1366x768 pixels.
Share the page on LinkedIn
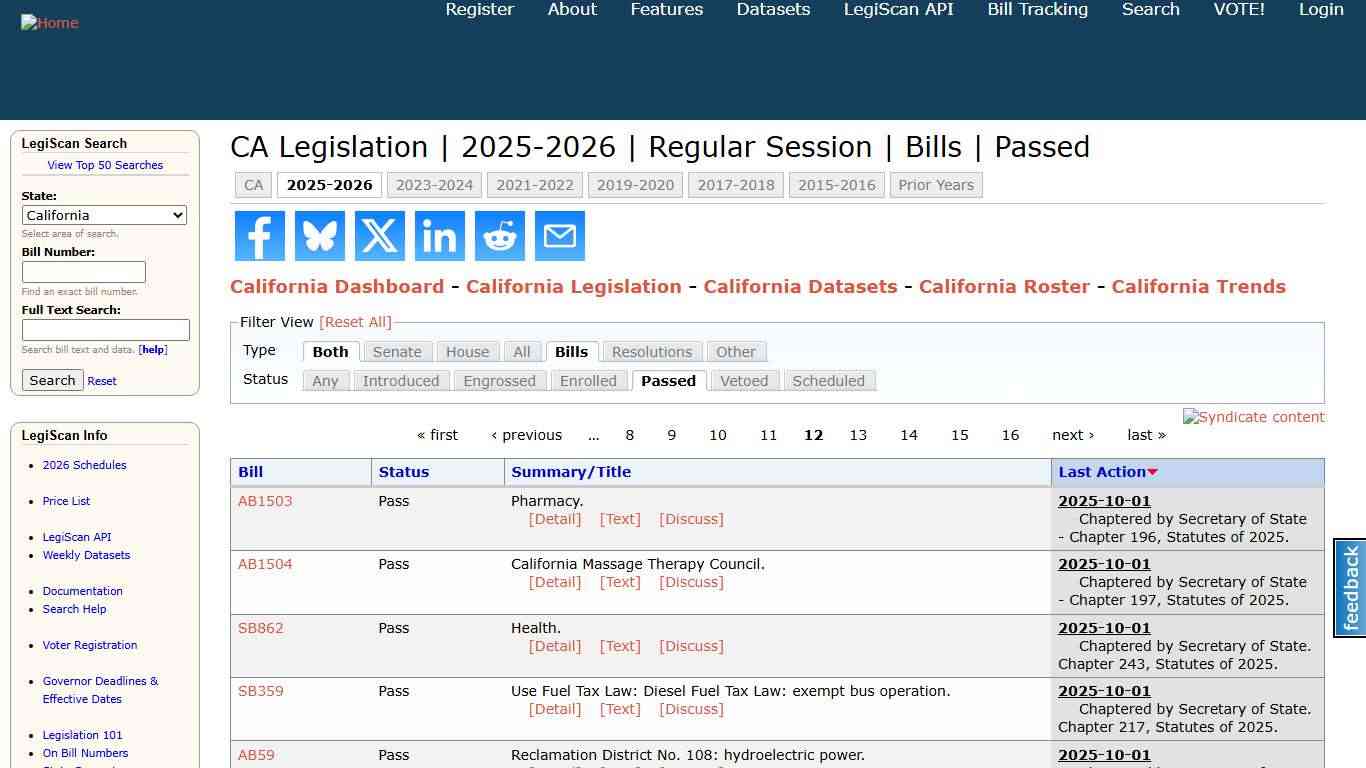tap(439, 236)
